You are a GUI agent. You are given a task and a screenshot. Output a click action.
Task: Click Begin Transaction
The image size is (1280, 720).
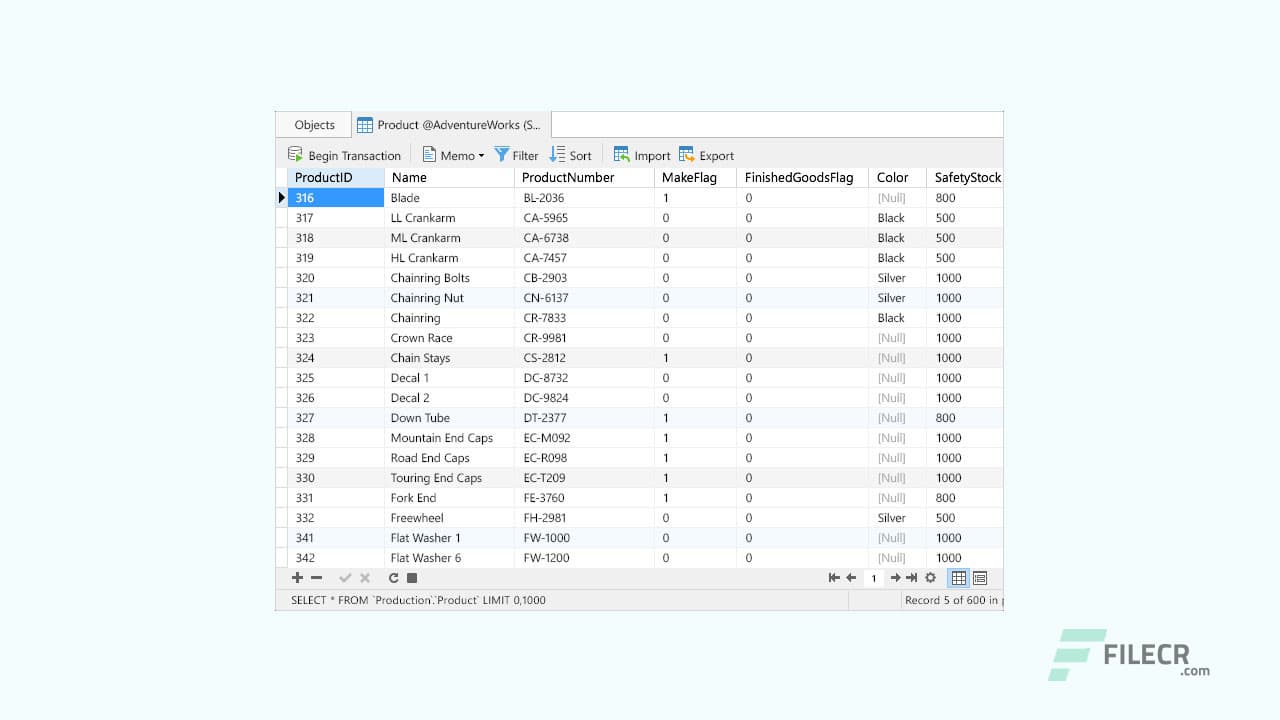[344, 155]
